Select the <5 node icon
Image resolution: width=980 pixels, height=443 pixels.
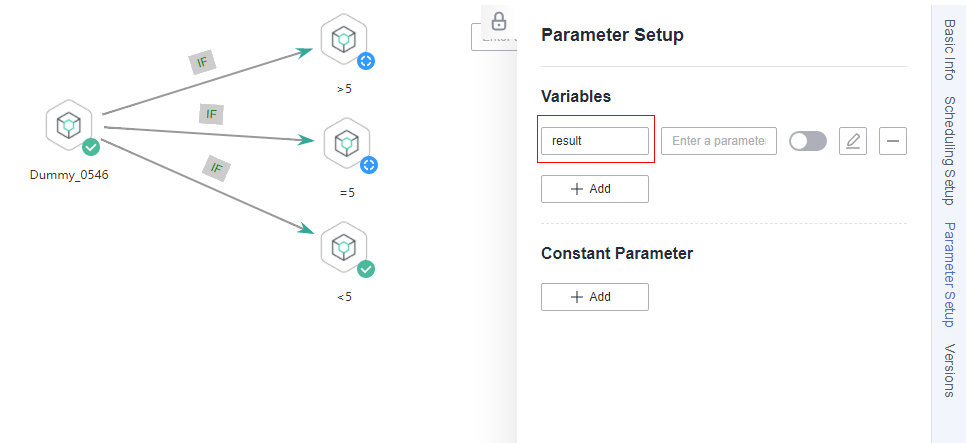click(344, 247)
